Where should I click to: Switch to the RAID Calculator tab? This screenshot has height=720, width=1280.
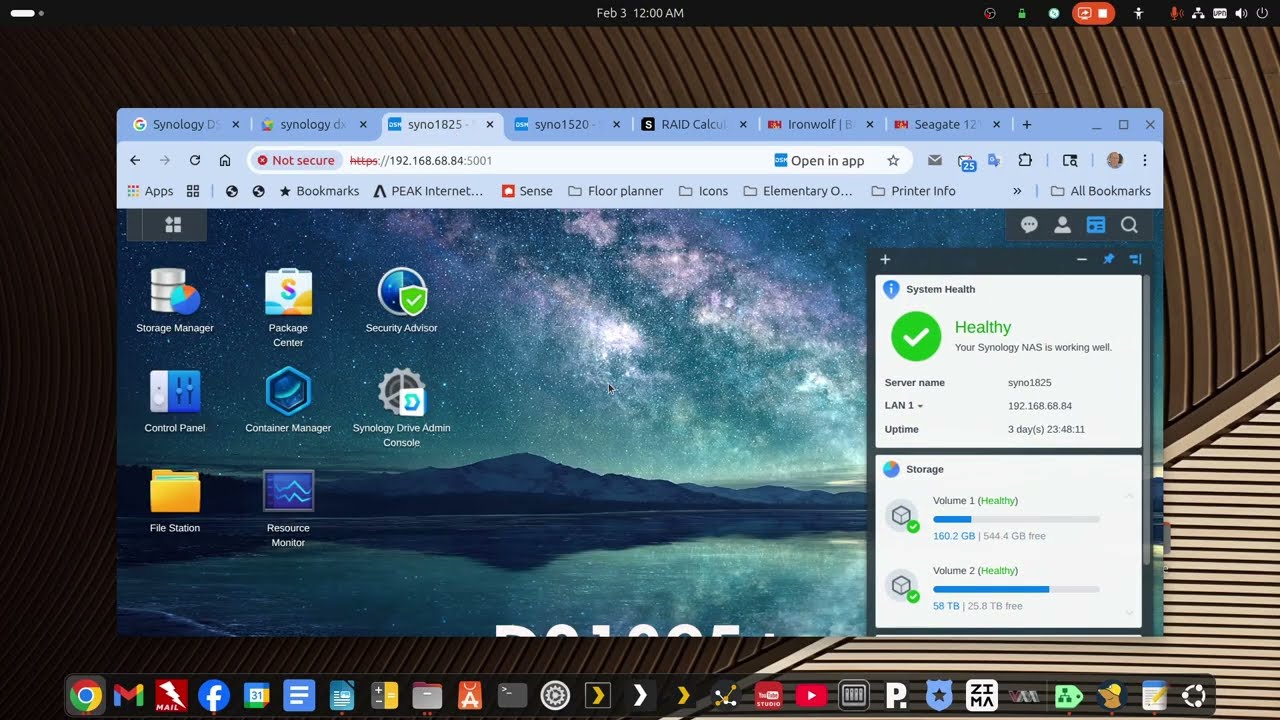point(694,125)
